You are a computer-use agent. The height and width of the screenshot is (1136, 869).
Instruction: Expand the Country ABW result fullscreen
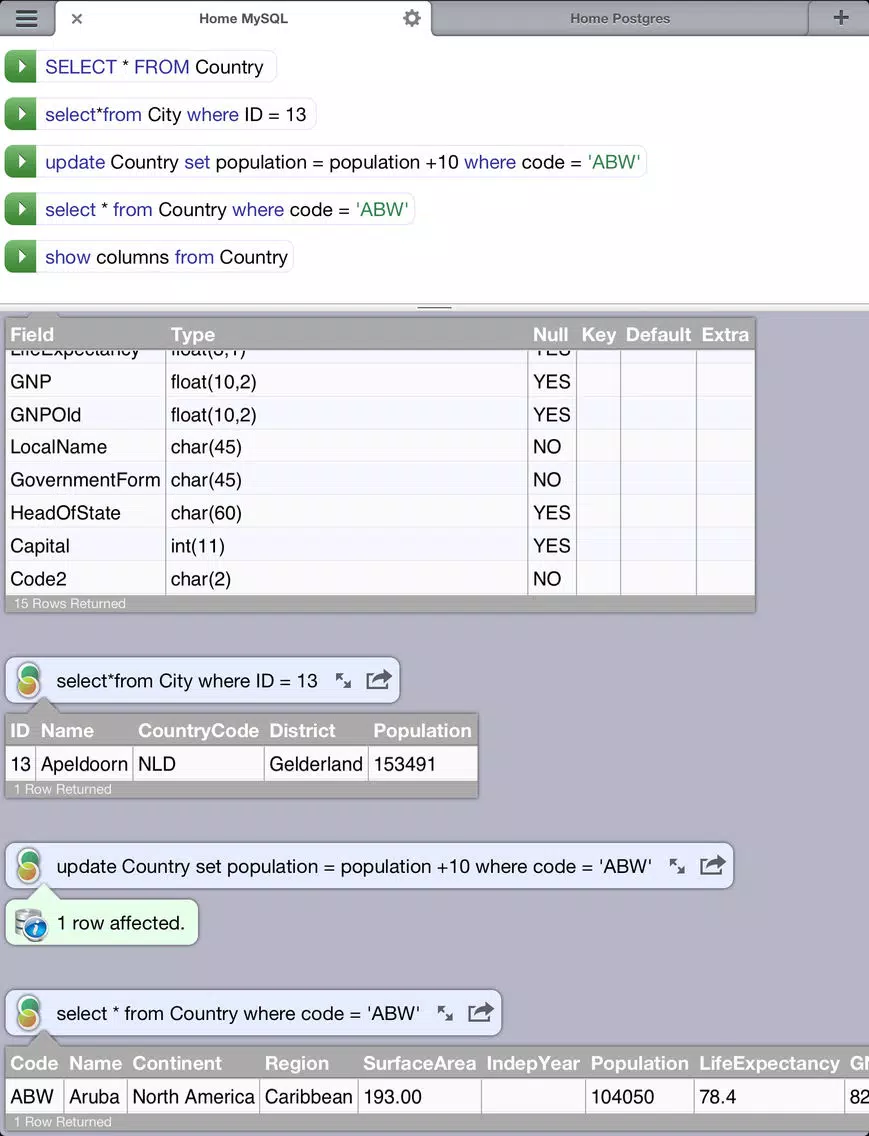point(445,1013)
